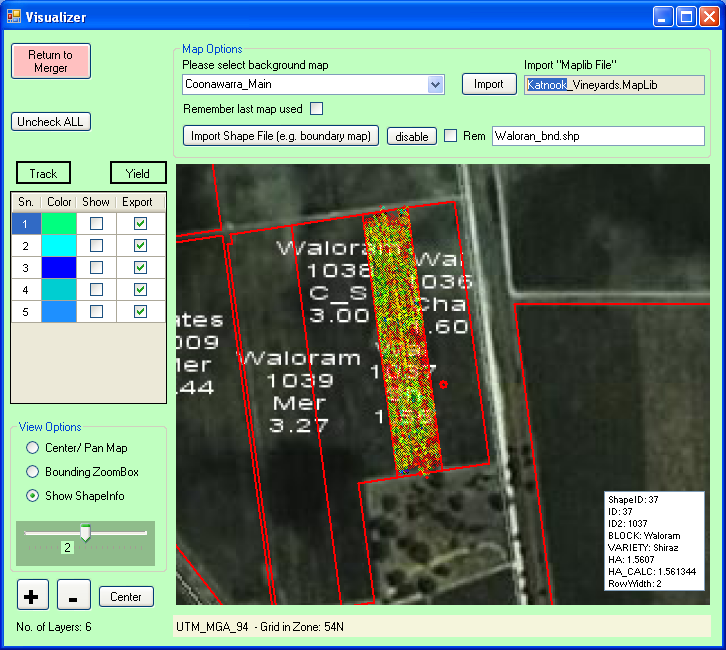The height and width of the screenshot is (650, 726).
Task: Toggle the Rem checkbox
Action: click(451, 136)
